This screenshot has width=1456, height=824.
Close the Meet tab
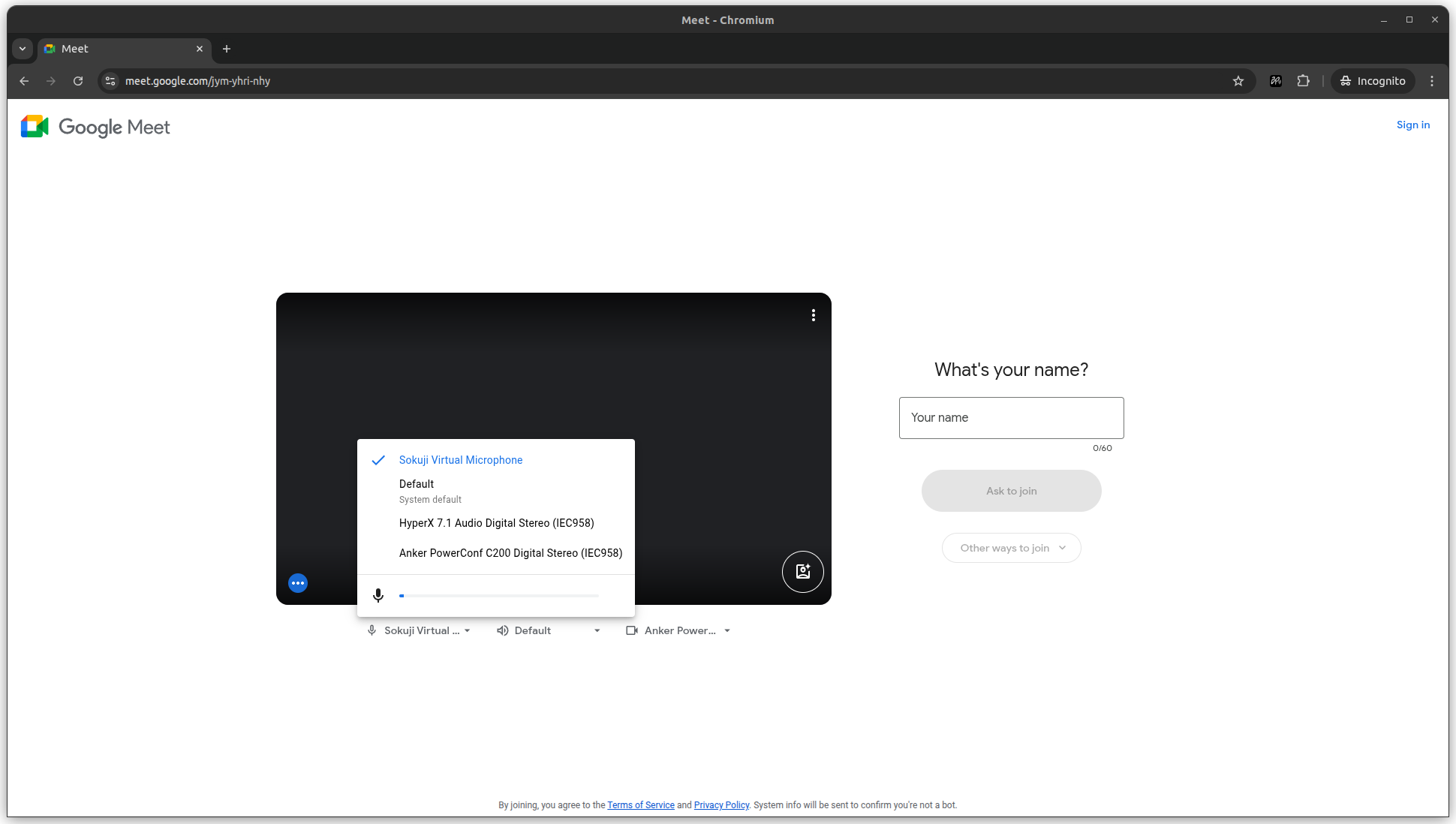pos(200,49)
